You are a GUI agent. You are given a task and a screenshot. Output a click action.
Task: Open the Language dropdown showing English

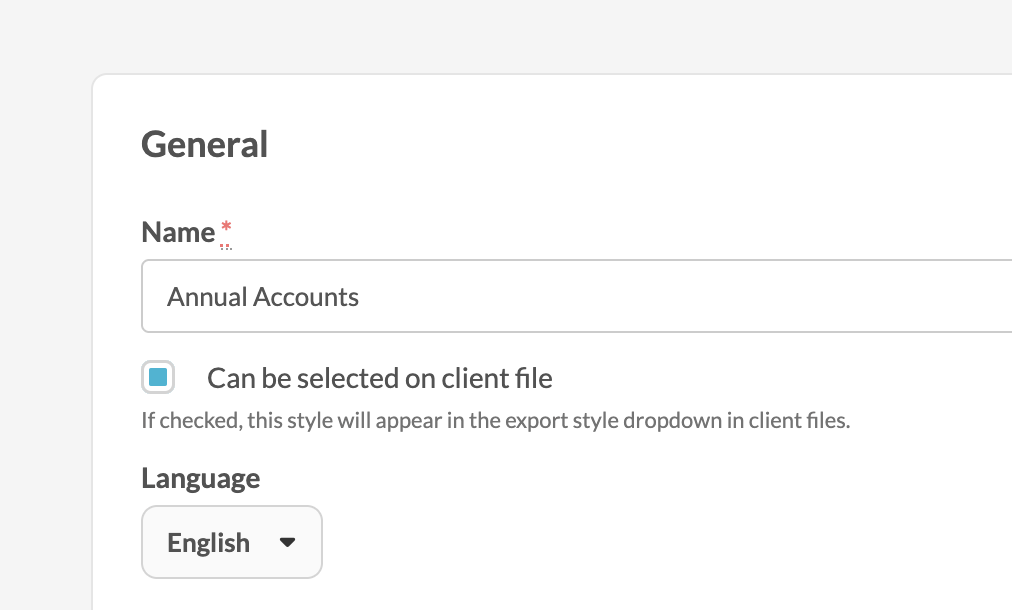pos(232,542)
